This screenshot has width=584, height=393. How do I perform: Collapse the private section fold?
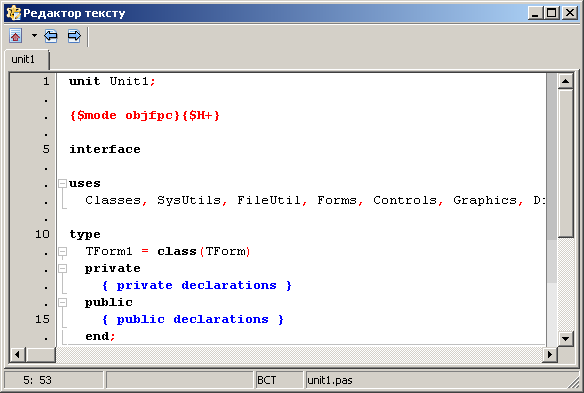(63, 269)
